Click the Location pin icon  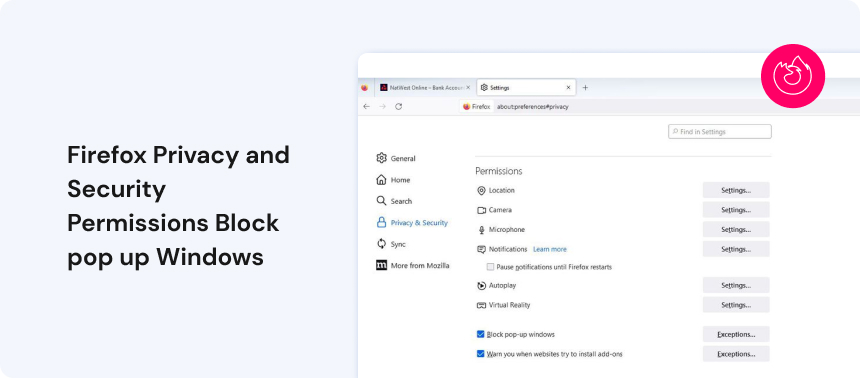481,190
